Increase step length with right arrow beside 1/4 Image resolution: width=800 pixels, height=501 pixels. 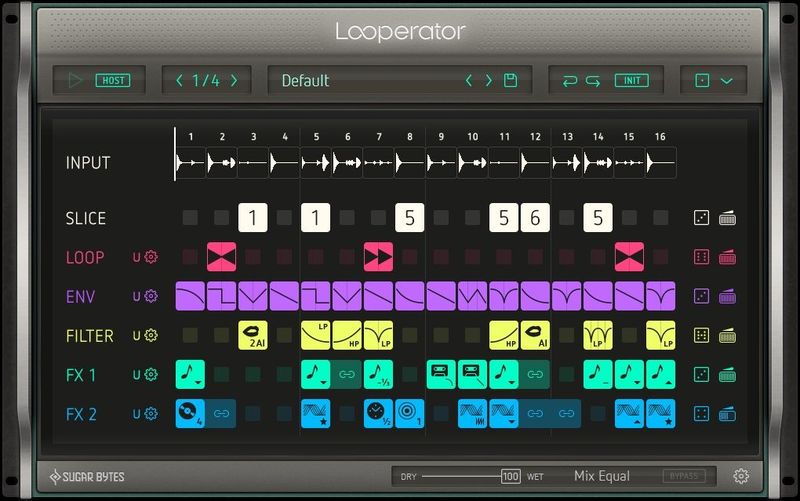tap(234, 80)
